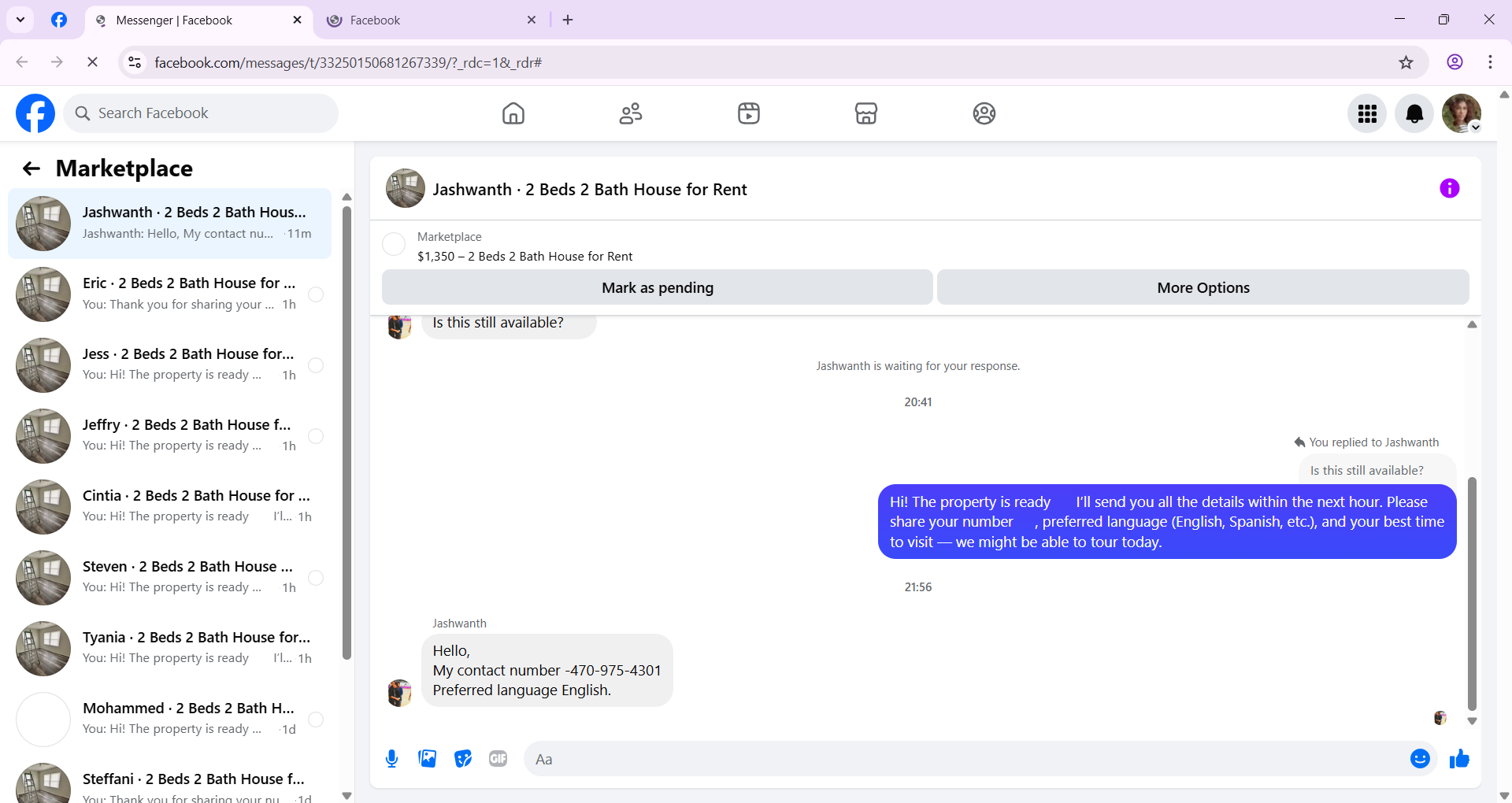Open Jess's conversation in the list
The width and height of the screenshot is (1512, 803).
coord(169,365)
